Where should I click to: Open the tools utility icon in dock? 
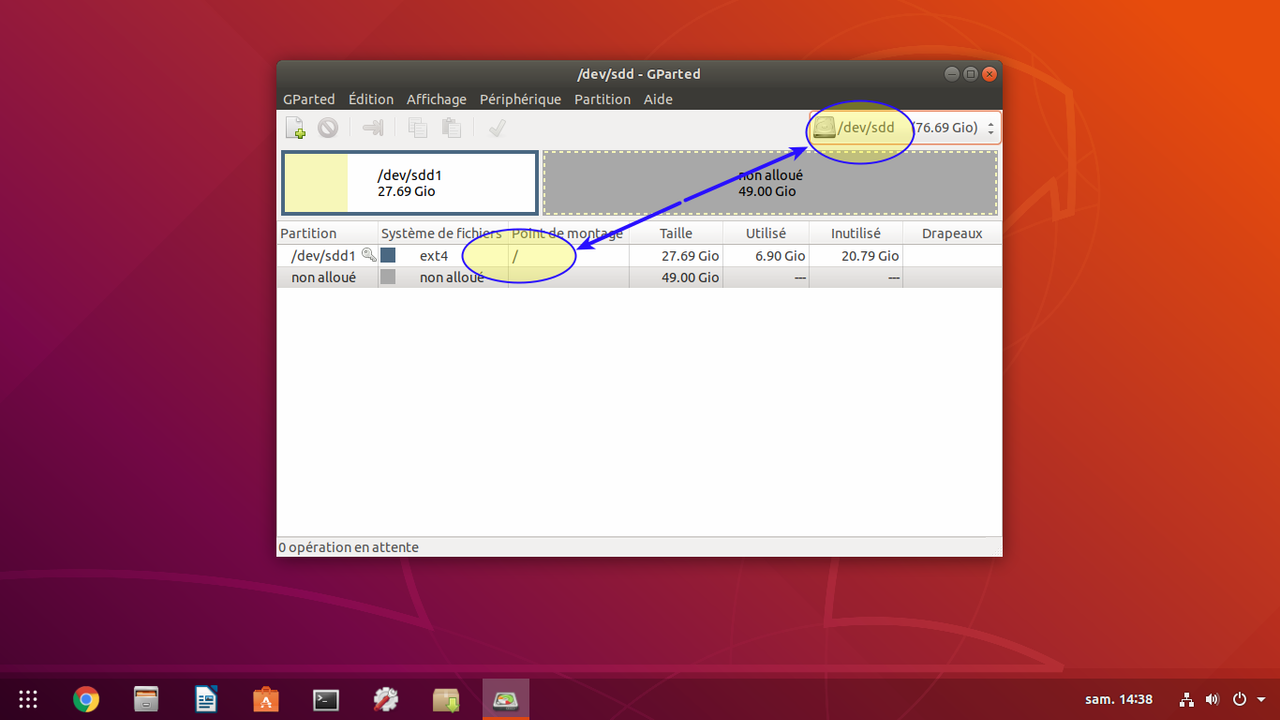click(x=386, y=699)
